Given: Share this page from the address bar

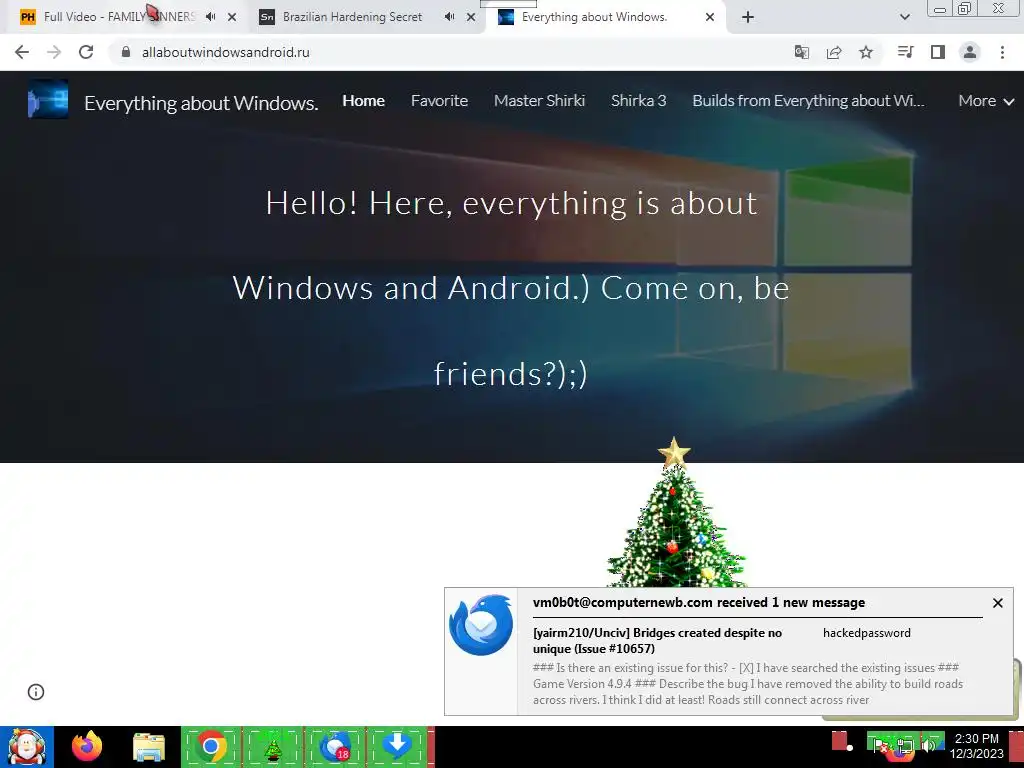Looking at the screenshot, I should (834, 52).
